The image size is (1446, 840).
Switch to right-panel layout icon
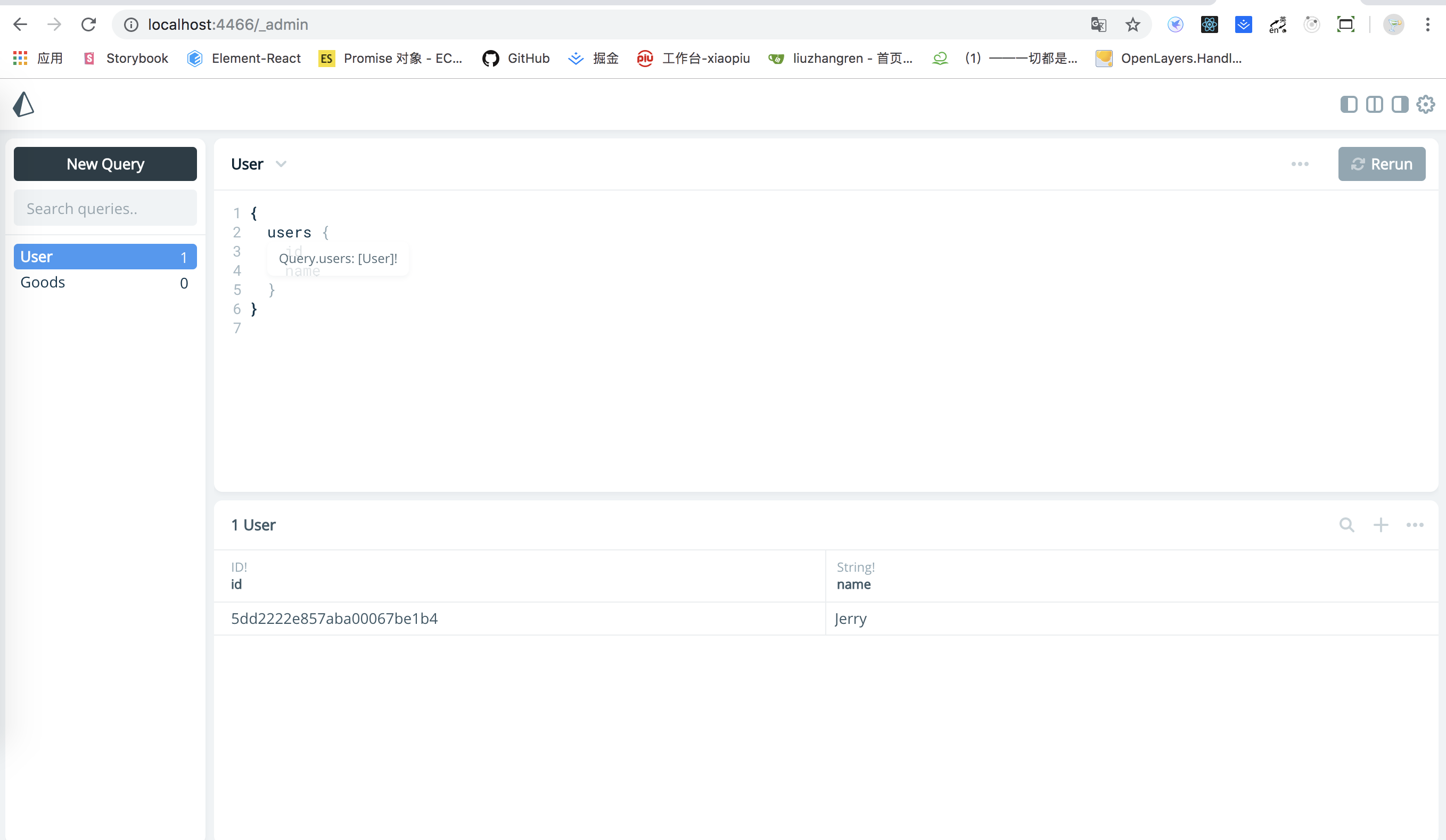tap(1400, 104)
